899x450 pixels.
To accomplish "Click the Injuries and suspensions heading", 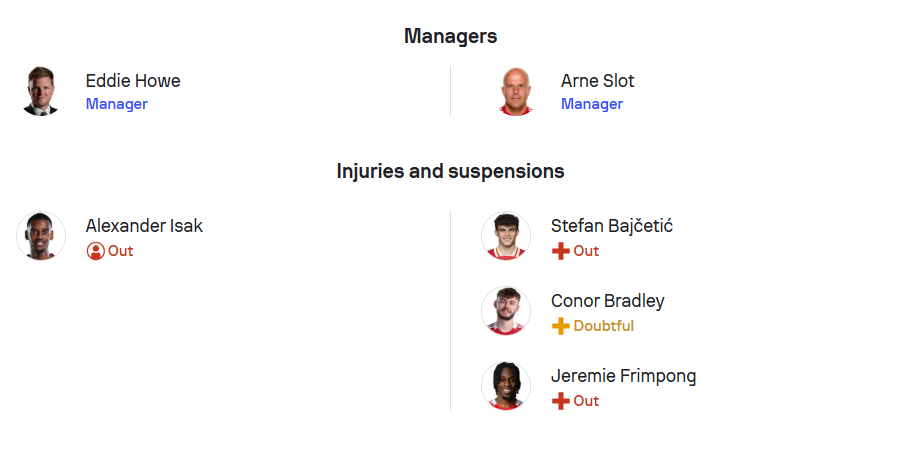I will tap(450, 171).
